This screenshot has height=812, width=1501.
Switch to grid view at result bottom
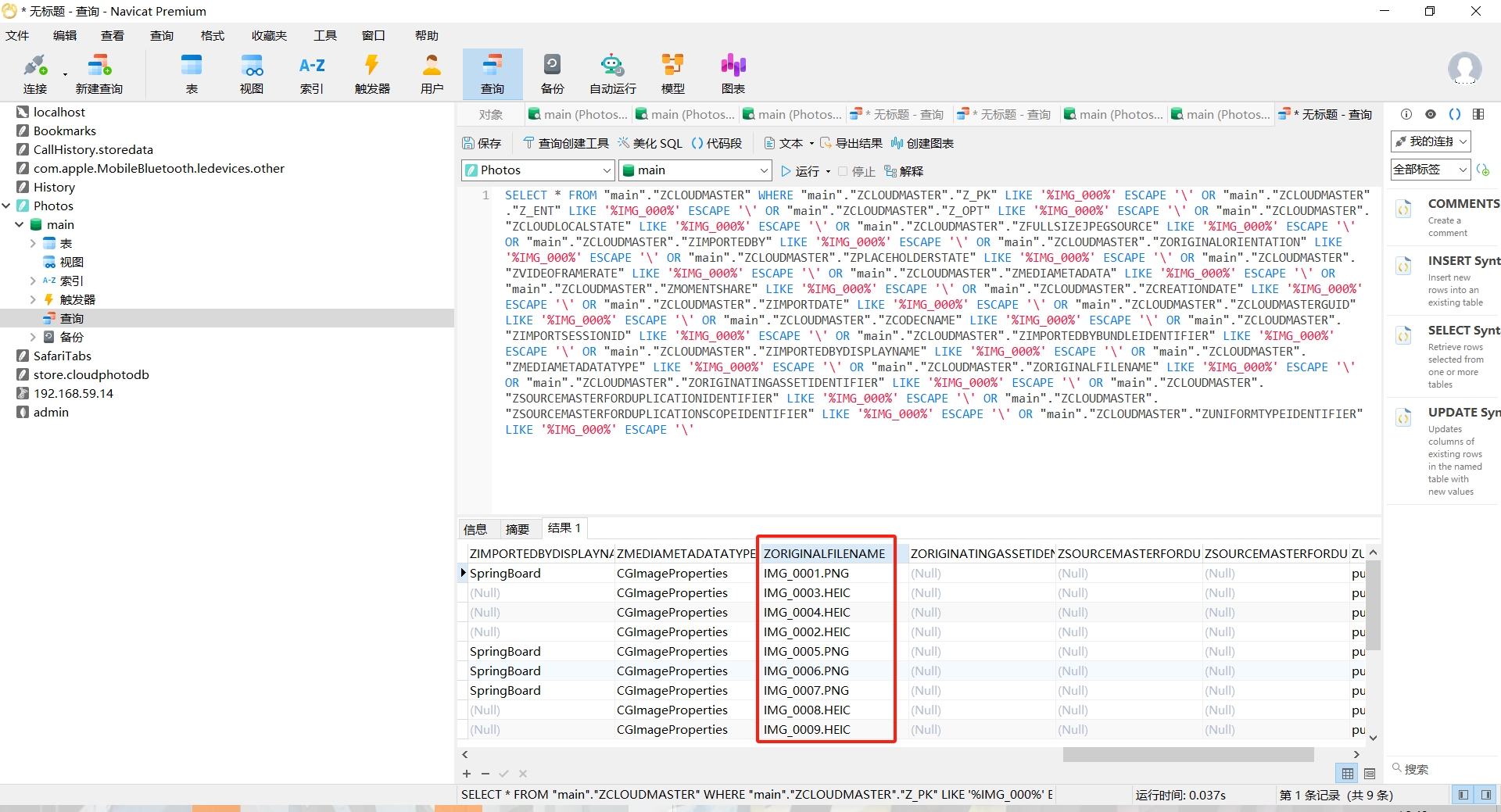1348,774
